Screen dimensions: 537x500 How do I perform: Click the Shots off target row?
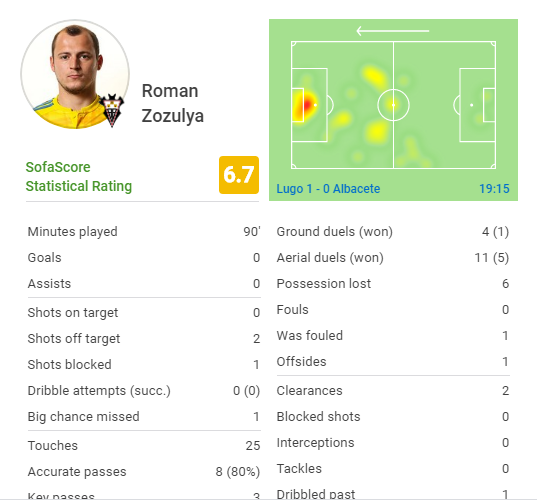point(144,338)
